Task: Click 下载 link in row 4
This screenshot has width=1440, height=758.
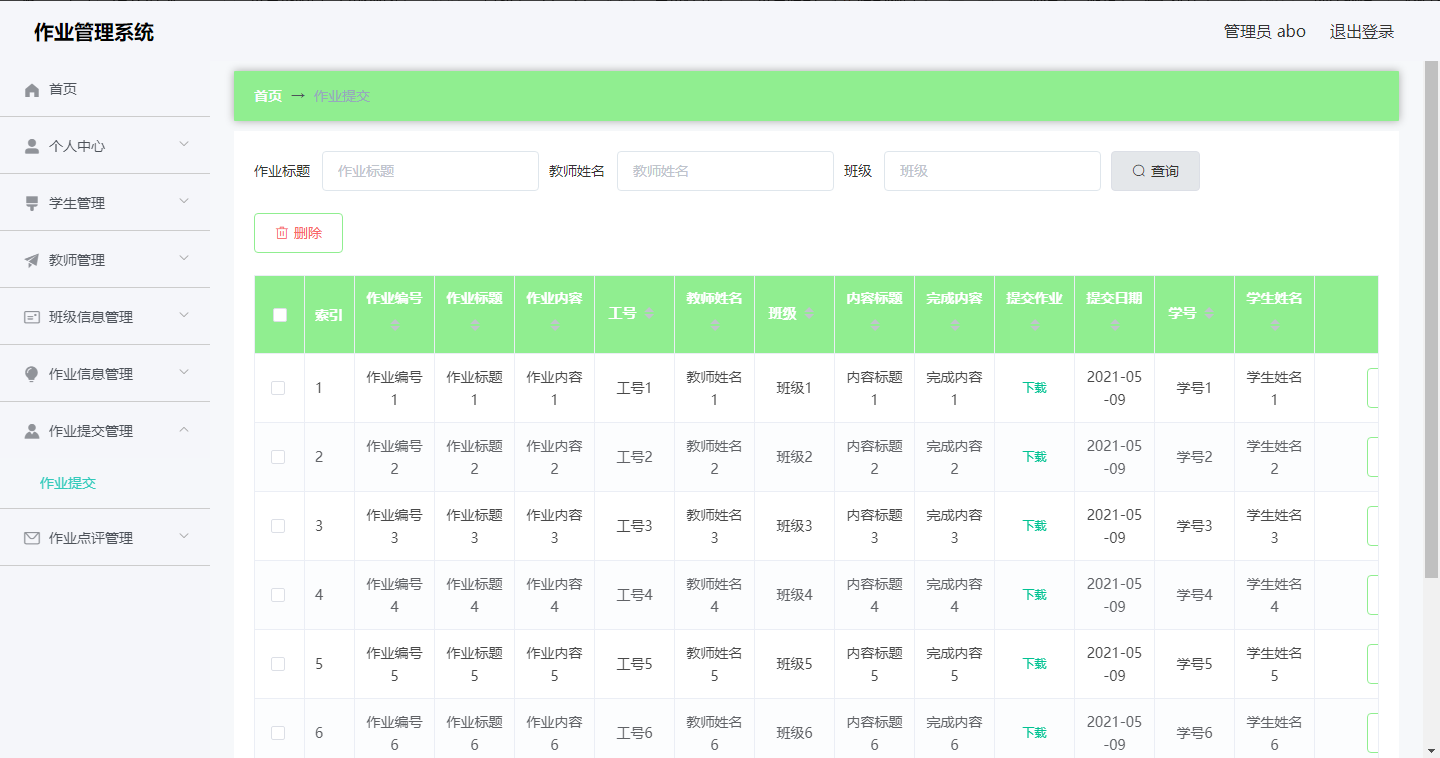Action: 1034,595
